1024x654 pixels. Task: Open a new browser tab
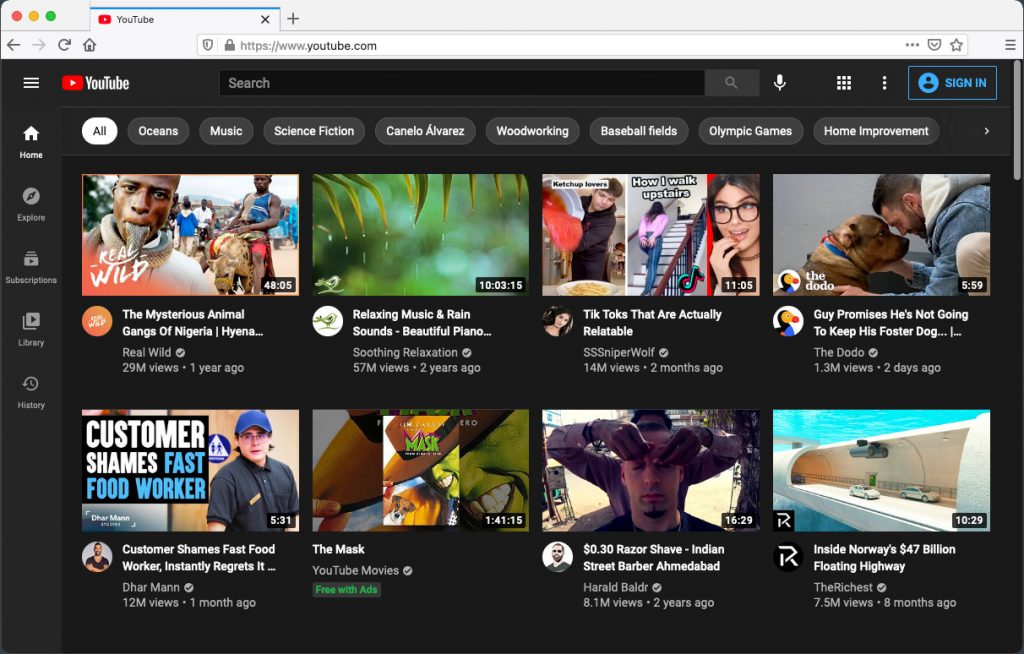click(293, 19)
